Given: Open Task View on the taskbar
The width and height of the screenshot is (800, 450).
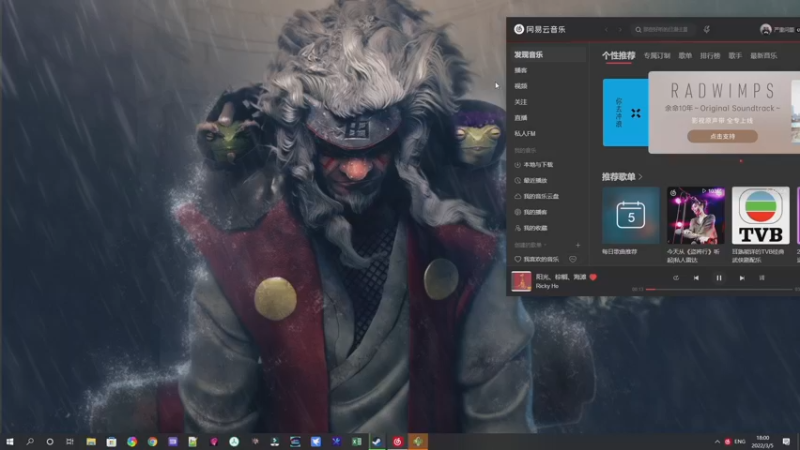Looking at the screenshot, I should pos(70,442).
